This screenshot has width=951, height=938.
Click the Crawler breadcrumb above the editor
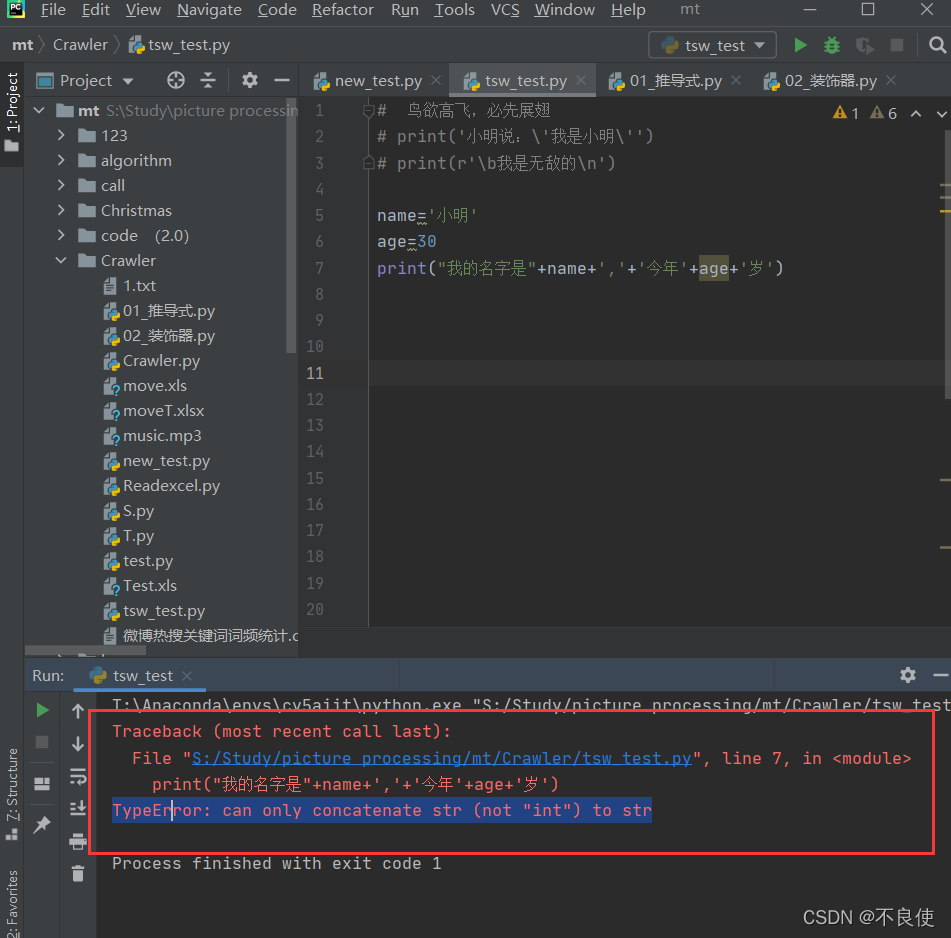pos(80,44)
